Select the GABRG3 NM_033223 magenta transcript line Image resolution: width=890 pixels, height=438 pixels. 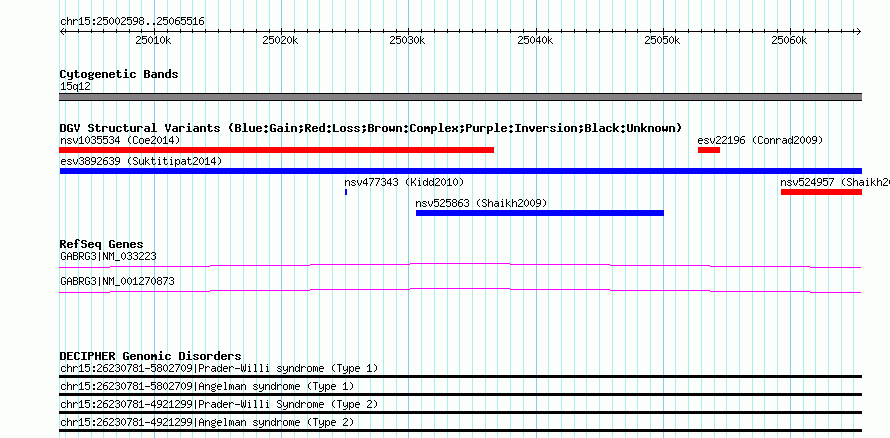click(460, 265)
